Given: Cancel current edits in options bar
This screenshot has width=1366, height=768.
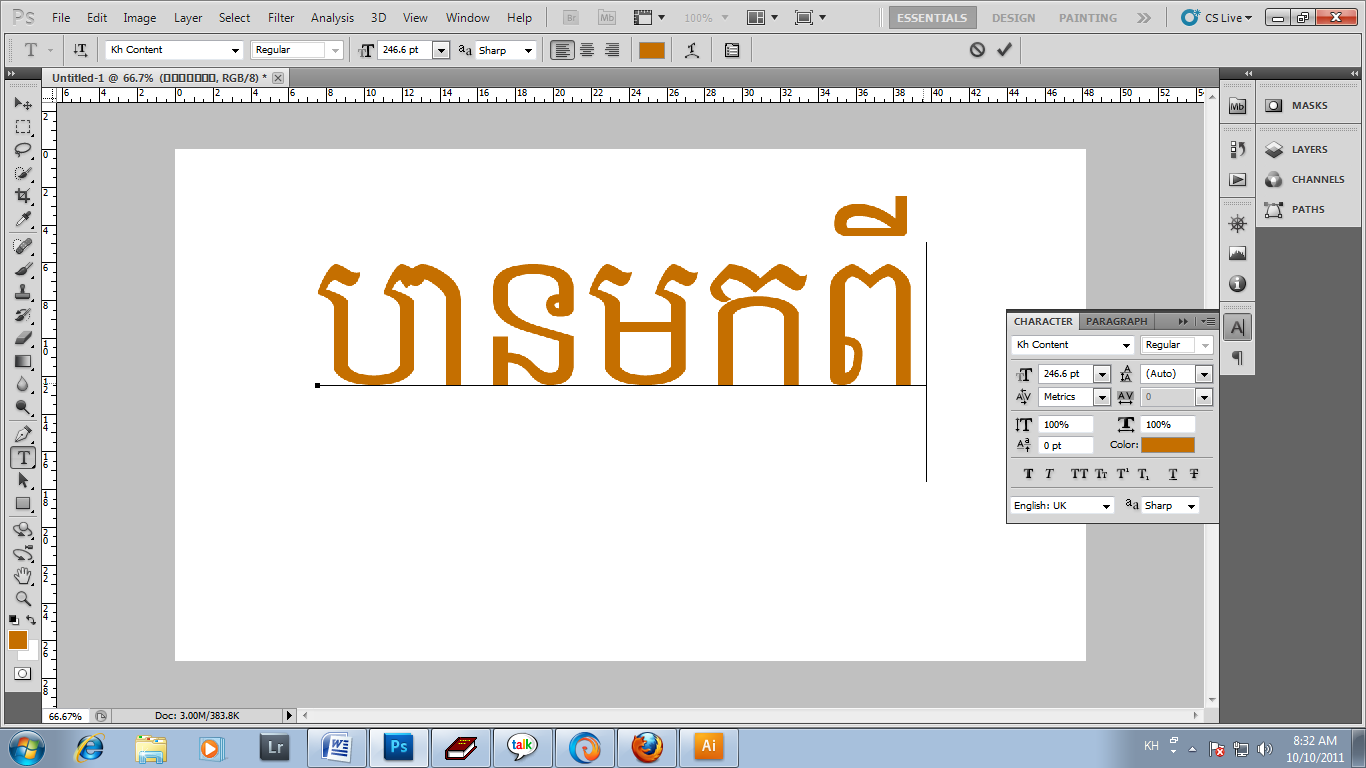Looking at the screenshot, I should [x=977, y=50].
